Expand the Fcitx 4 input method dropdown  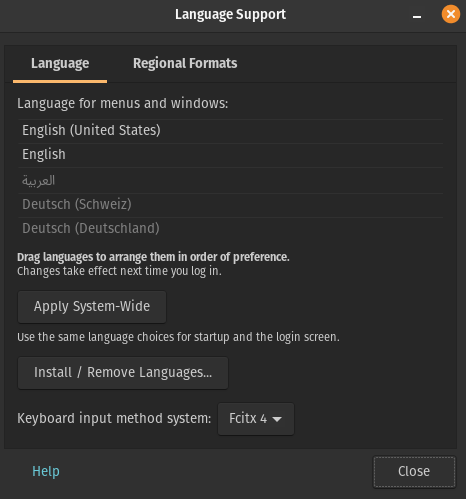[x=256, y=419]
